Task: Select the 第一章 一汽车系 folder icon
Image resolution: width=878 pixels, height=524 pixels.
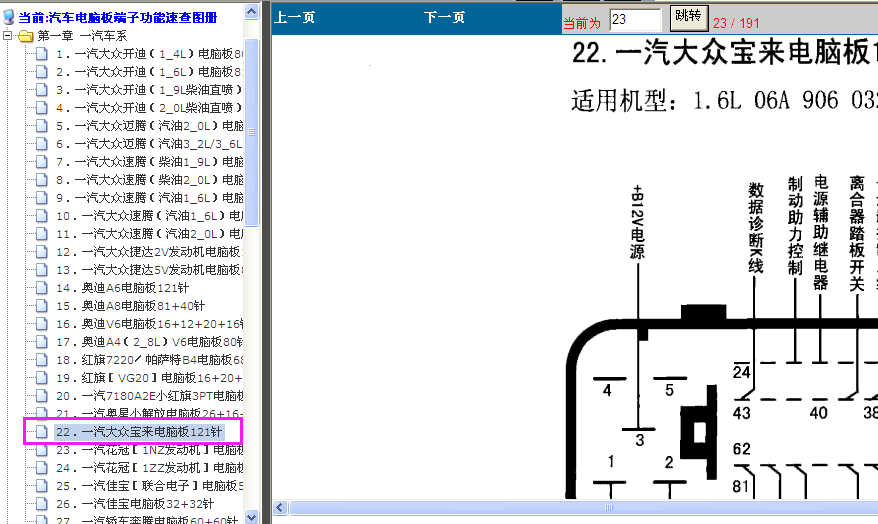Action: click(x=26, y=36)
